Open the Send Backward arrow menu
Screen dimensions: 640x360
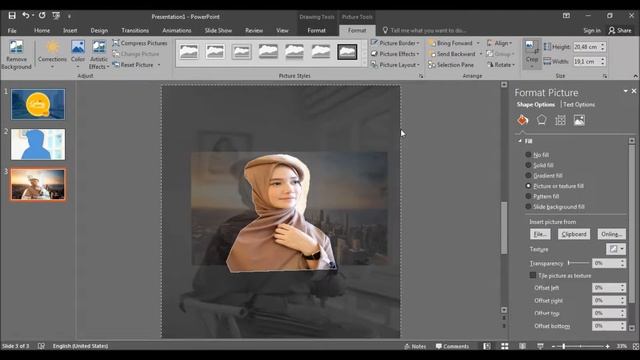[480, 54]
